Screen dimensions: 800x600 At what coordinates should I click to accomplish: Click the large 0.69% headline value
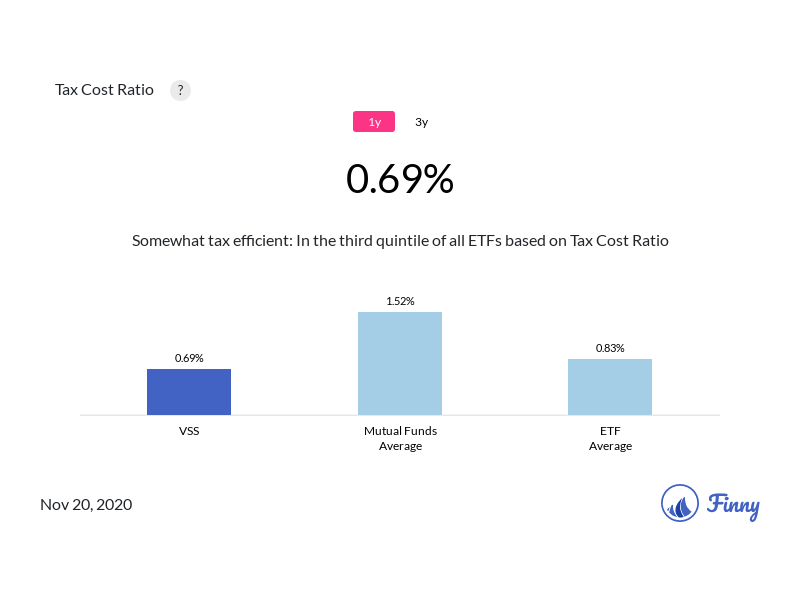click(400, 179)
